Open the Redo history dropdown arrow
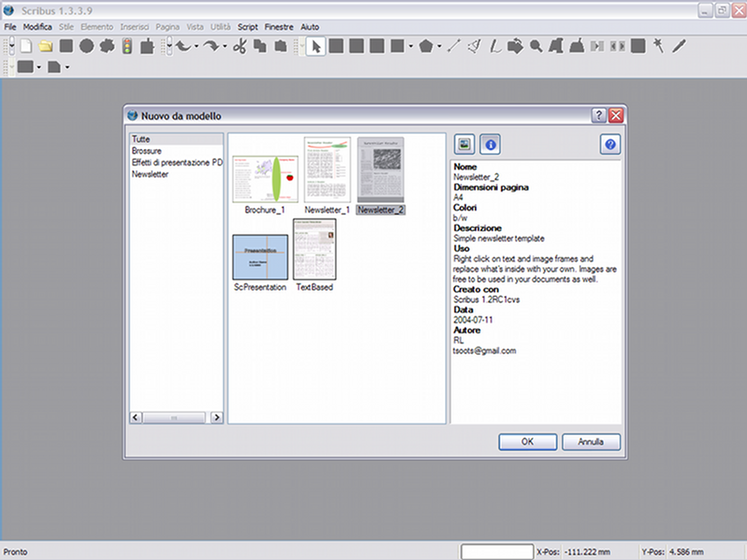747x560 pixels. coord(224,47)
